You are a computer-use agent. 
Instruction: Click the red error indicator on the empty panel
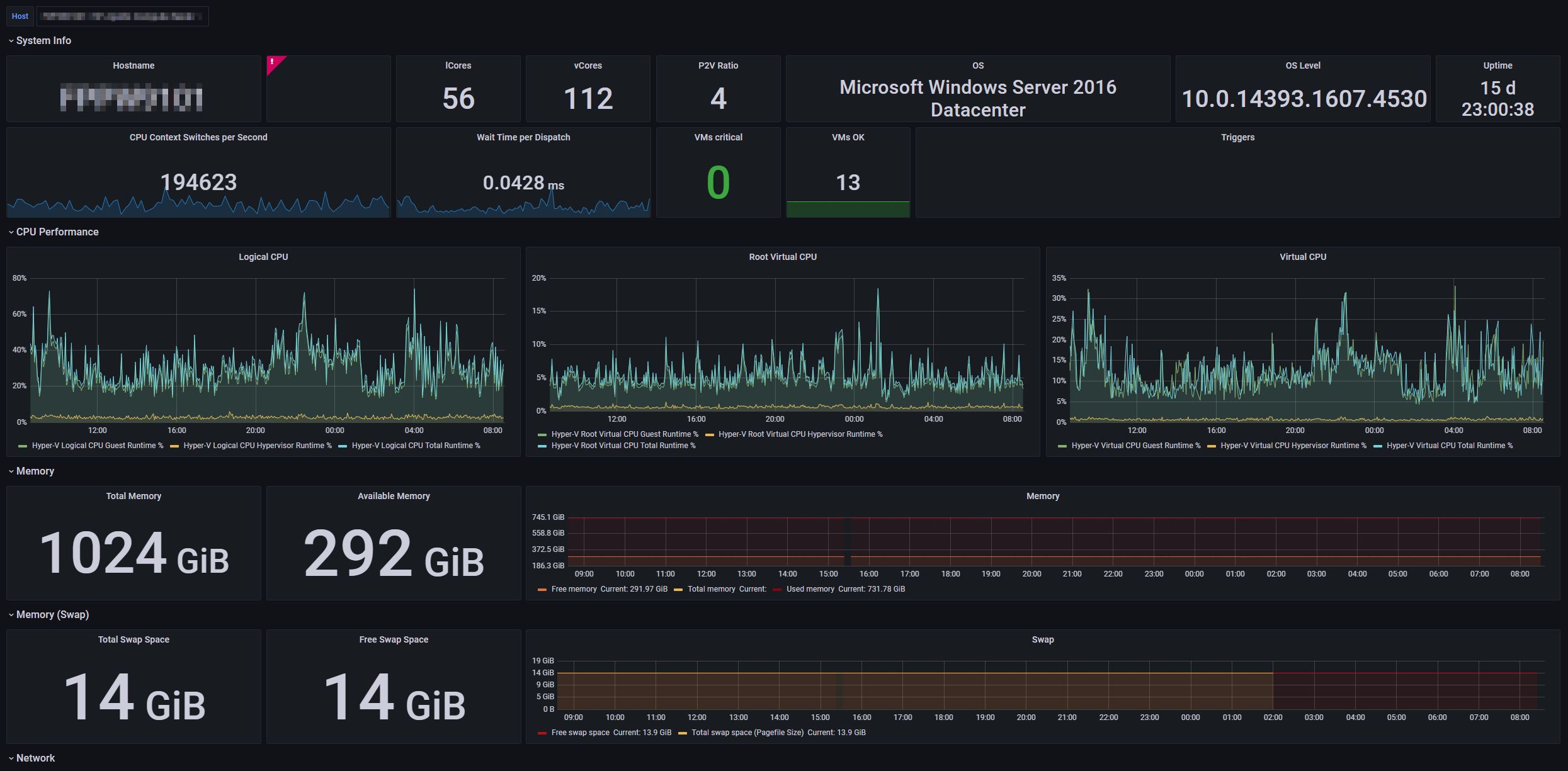pyautogui.click(x=273, y=62)
